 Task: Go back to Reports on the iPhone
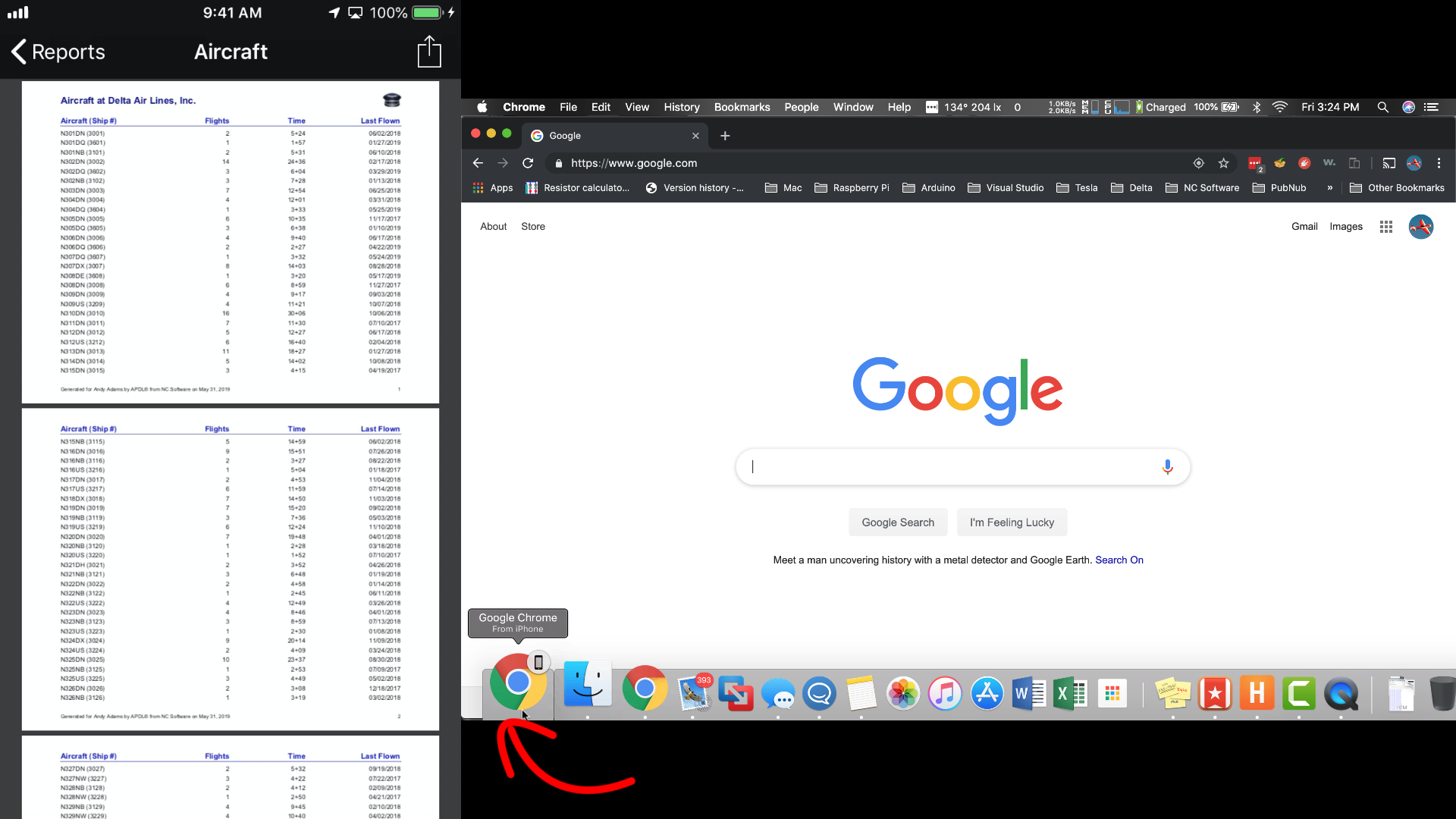58,52
